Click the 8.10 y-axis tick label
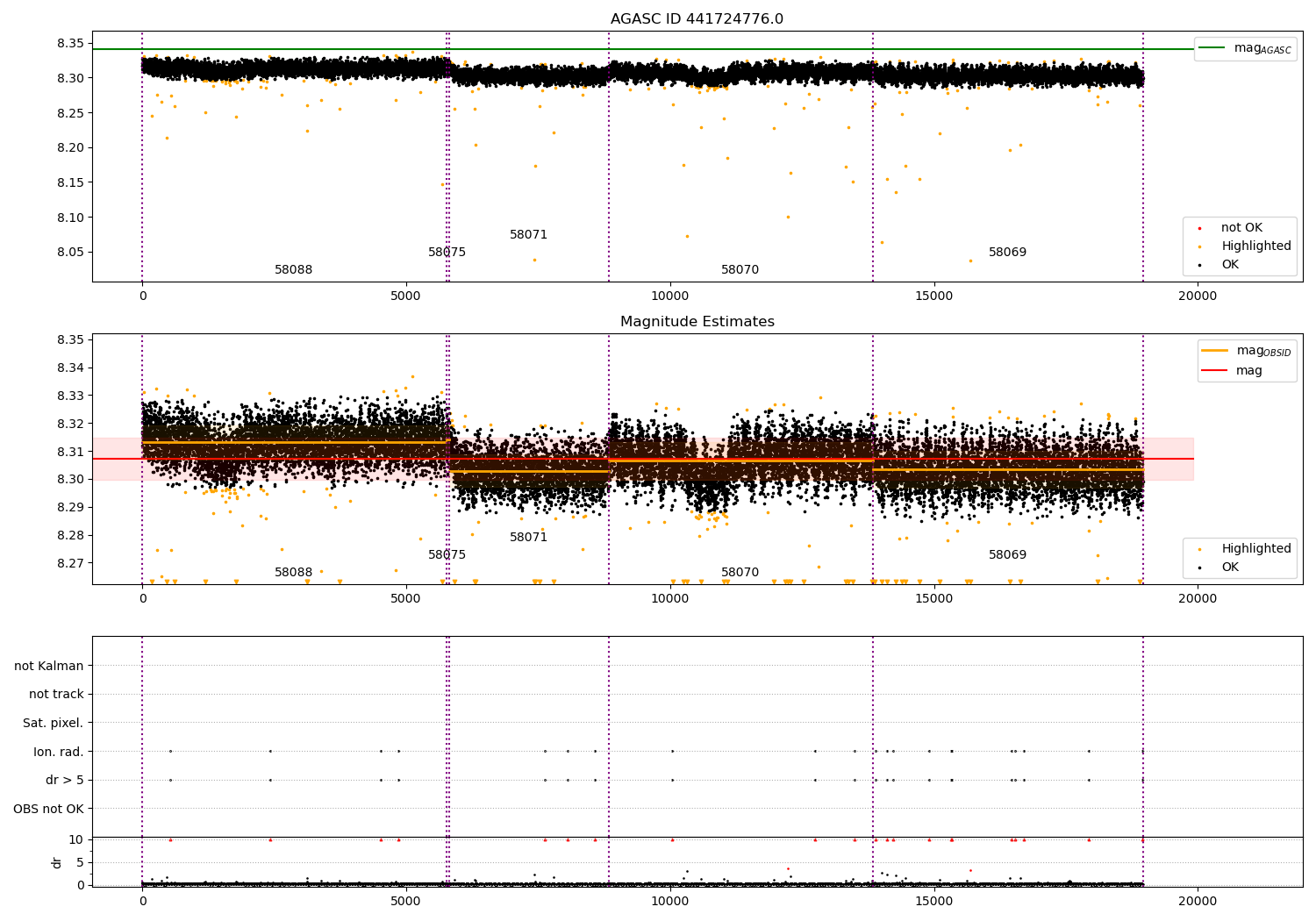Viewport: 1316px width, 921px height. pos(70,218)
